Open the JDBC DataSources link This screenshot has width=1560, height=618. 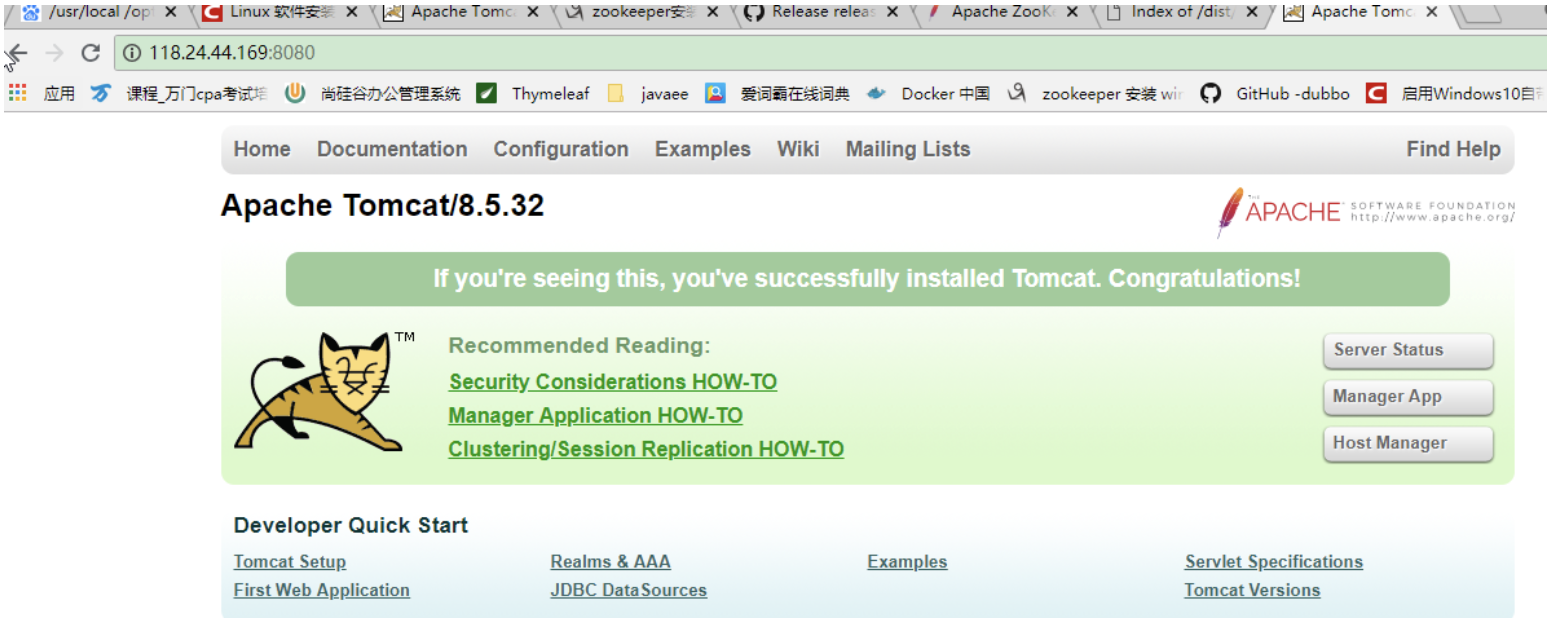pyautogui.click(x=628, y=590)
